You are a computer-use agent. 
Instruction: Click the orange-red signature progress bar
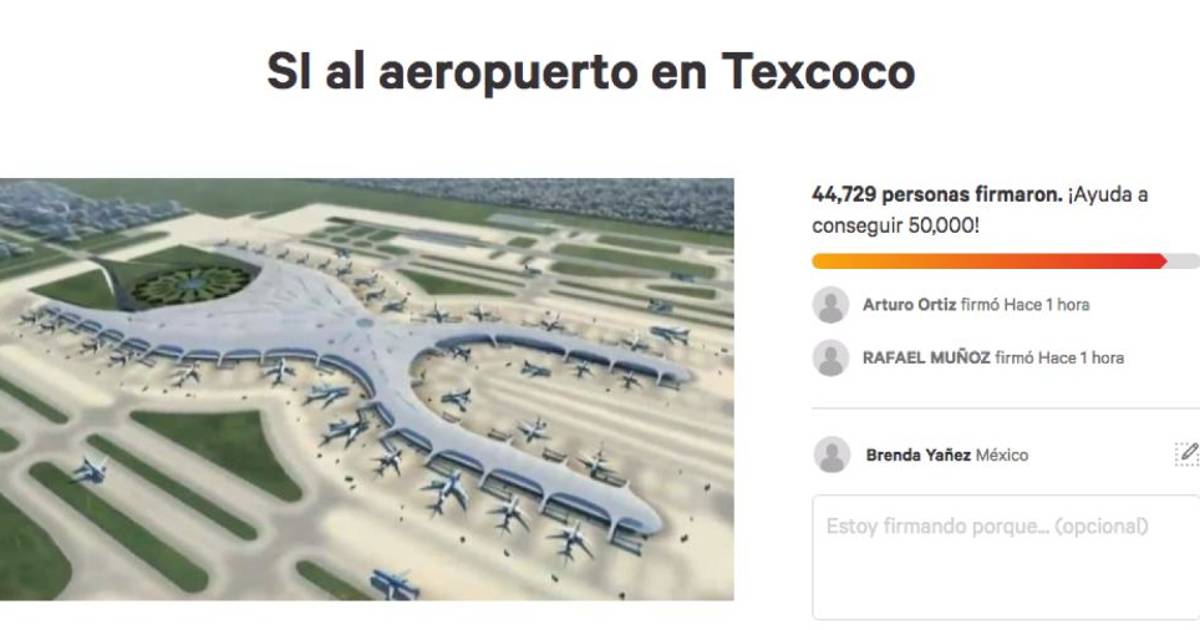[989, 261]
